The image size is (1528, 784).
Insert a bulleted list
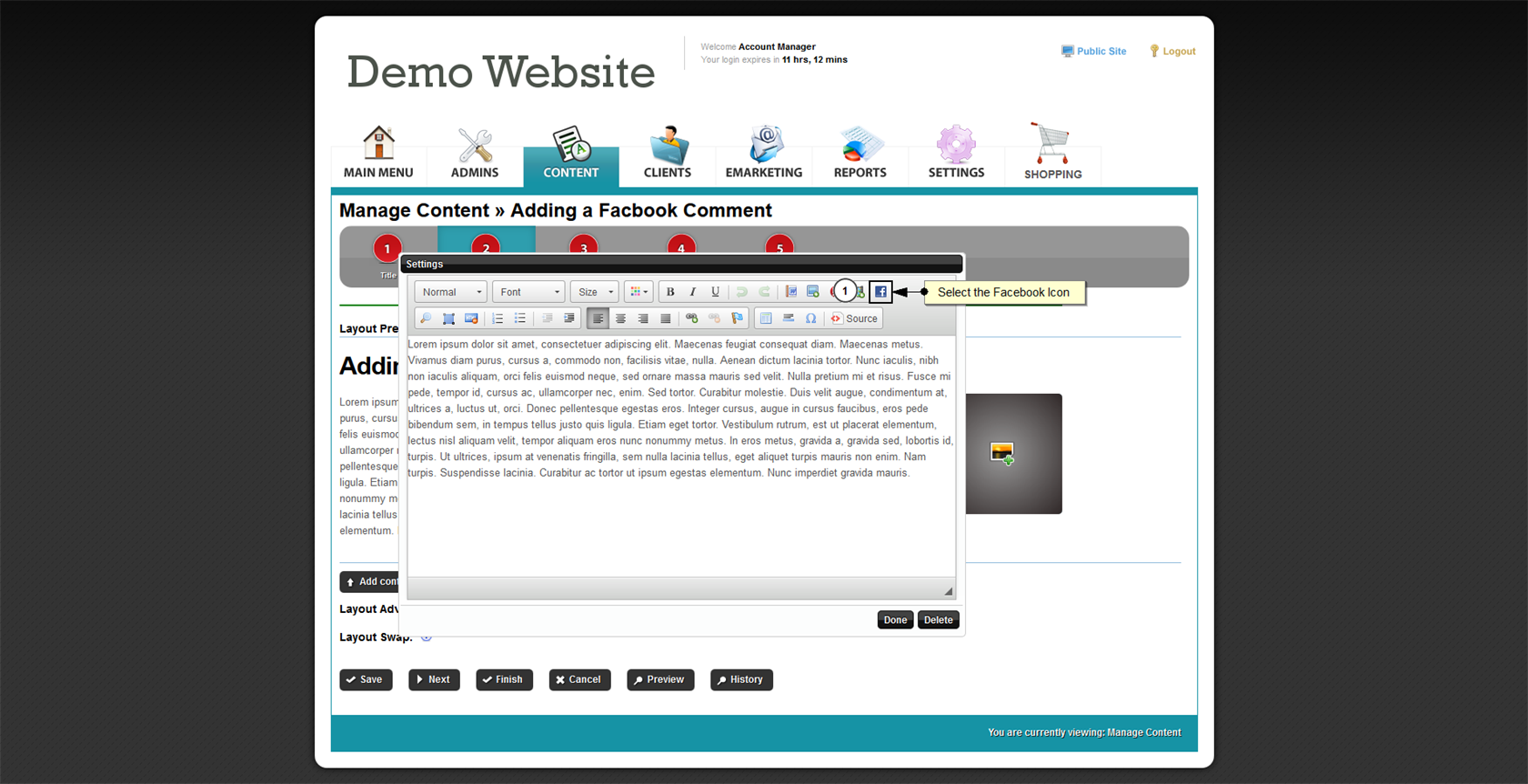click(x=520, y=318)
